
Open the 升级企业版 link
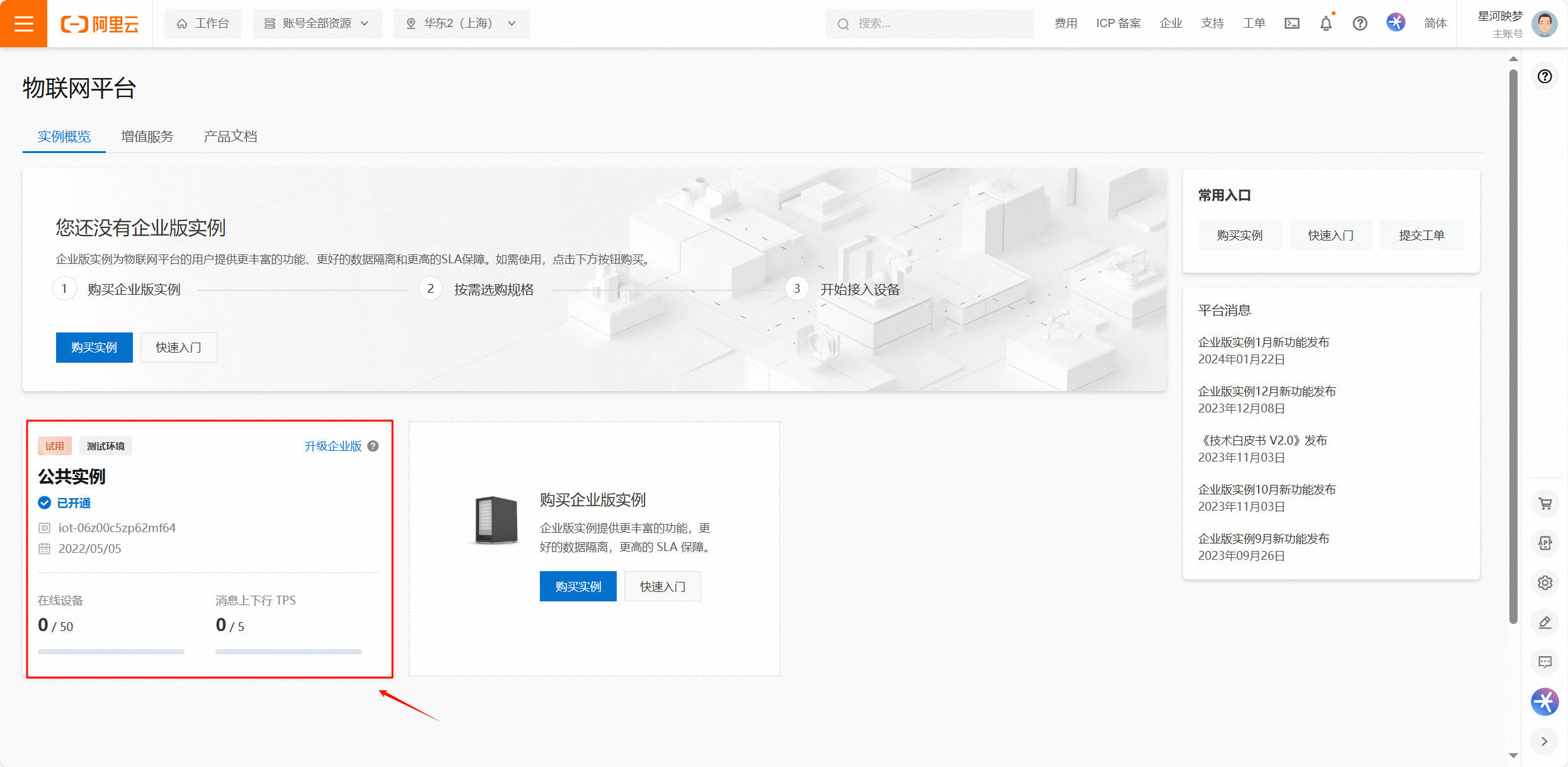pyautogui.click(x=333, y=446)
